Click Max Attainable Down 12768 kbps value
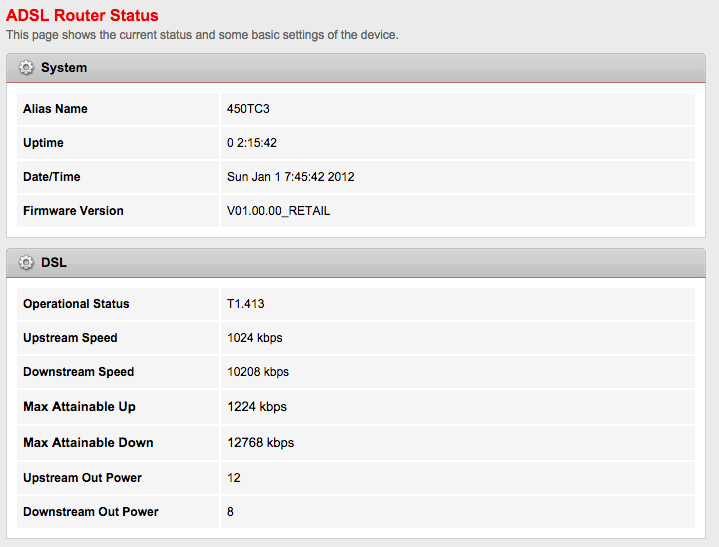Screen dimensions: 719x547 click(x=261, y=442)
